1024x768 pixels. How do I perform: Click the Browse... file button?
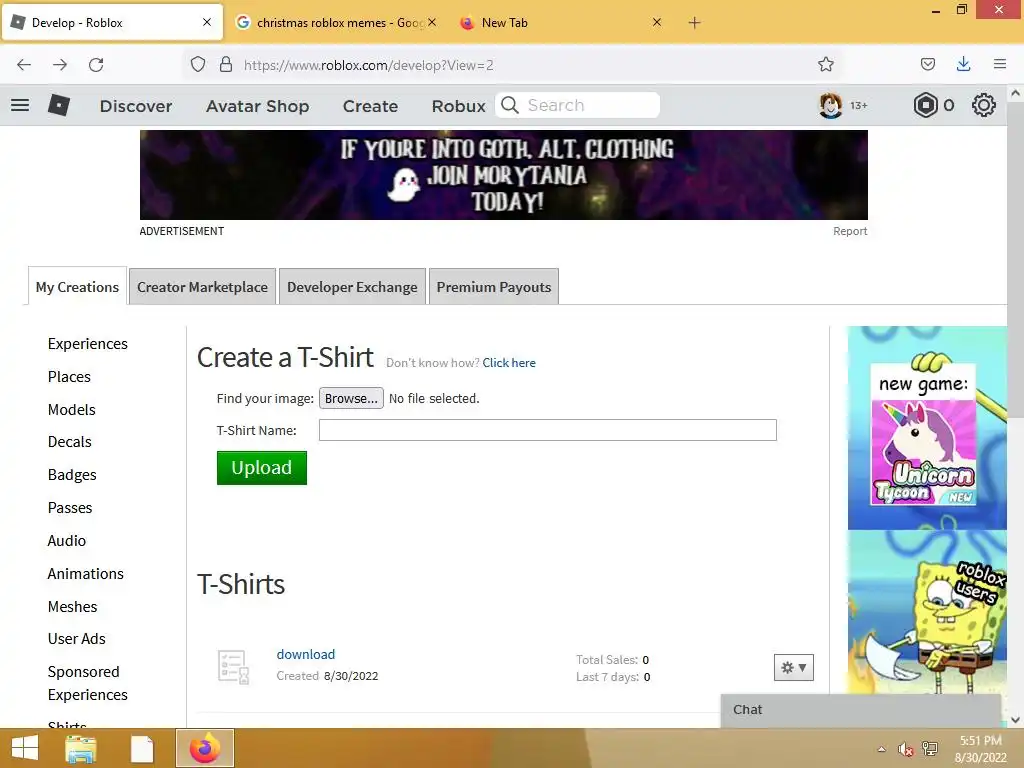[351, 398]
